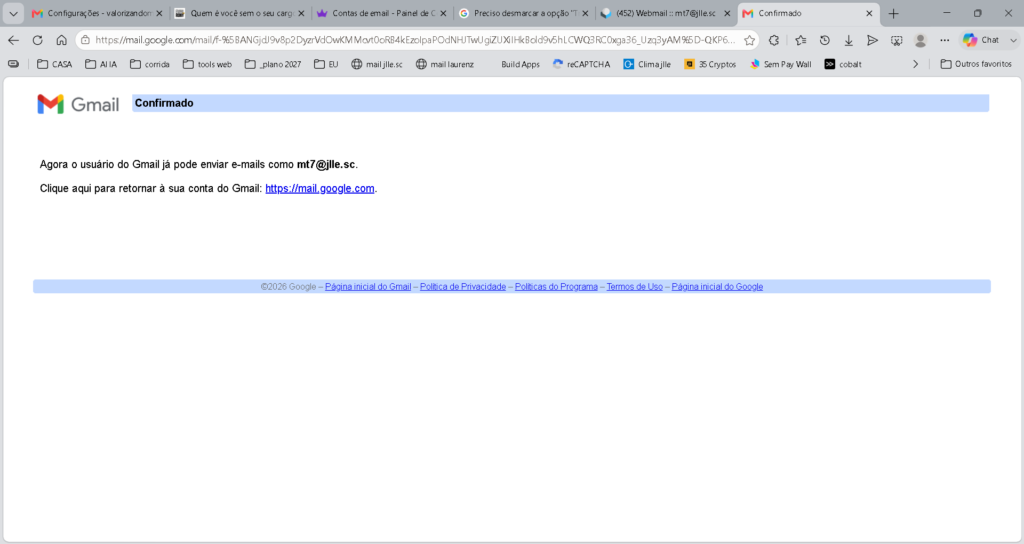1024x544 pixels.
Task: Open the Clima jlle bookmark
Action: (x=647, y=64)
